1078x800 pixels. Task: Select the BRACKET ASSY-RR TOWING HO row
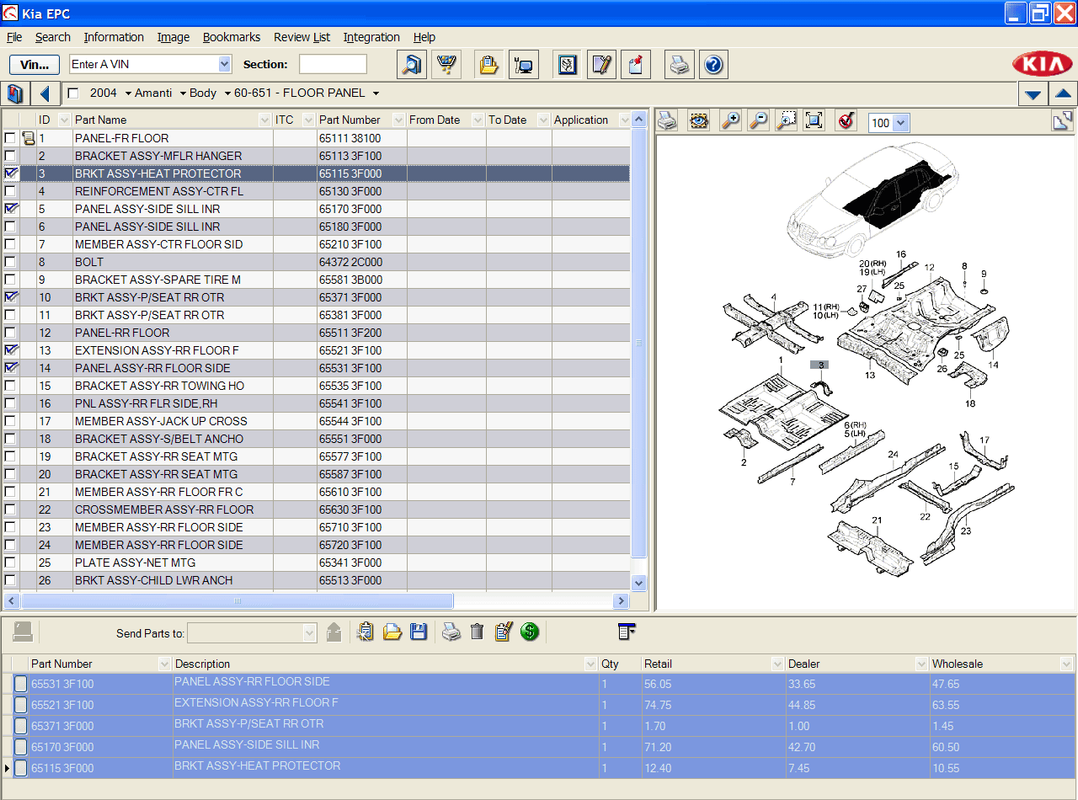tap(316, 386)
